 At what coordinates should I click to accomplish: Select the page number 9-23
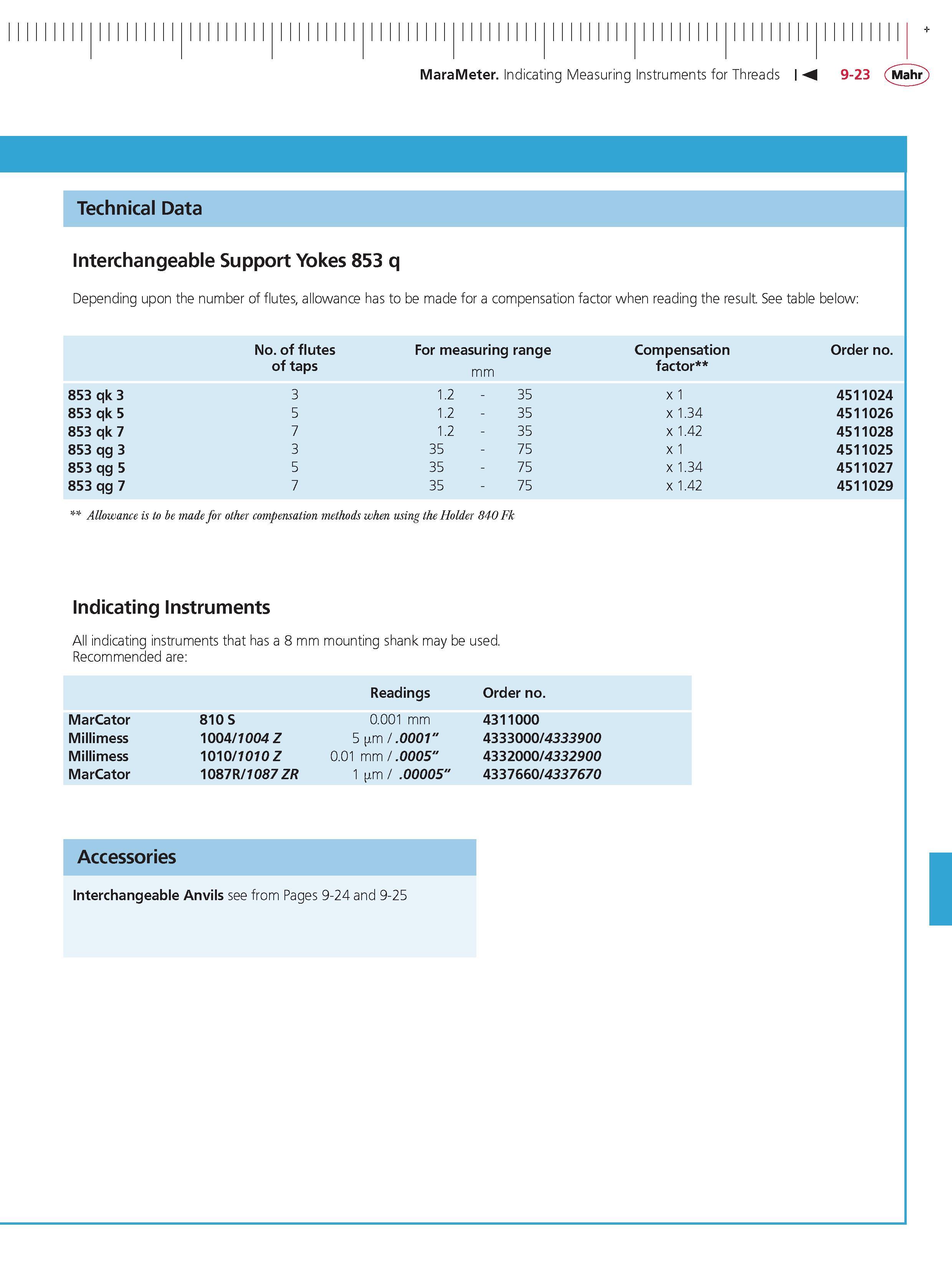[x=855, y=75]
